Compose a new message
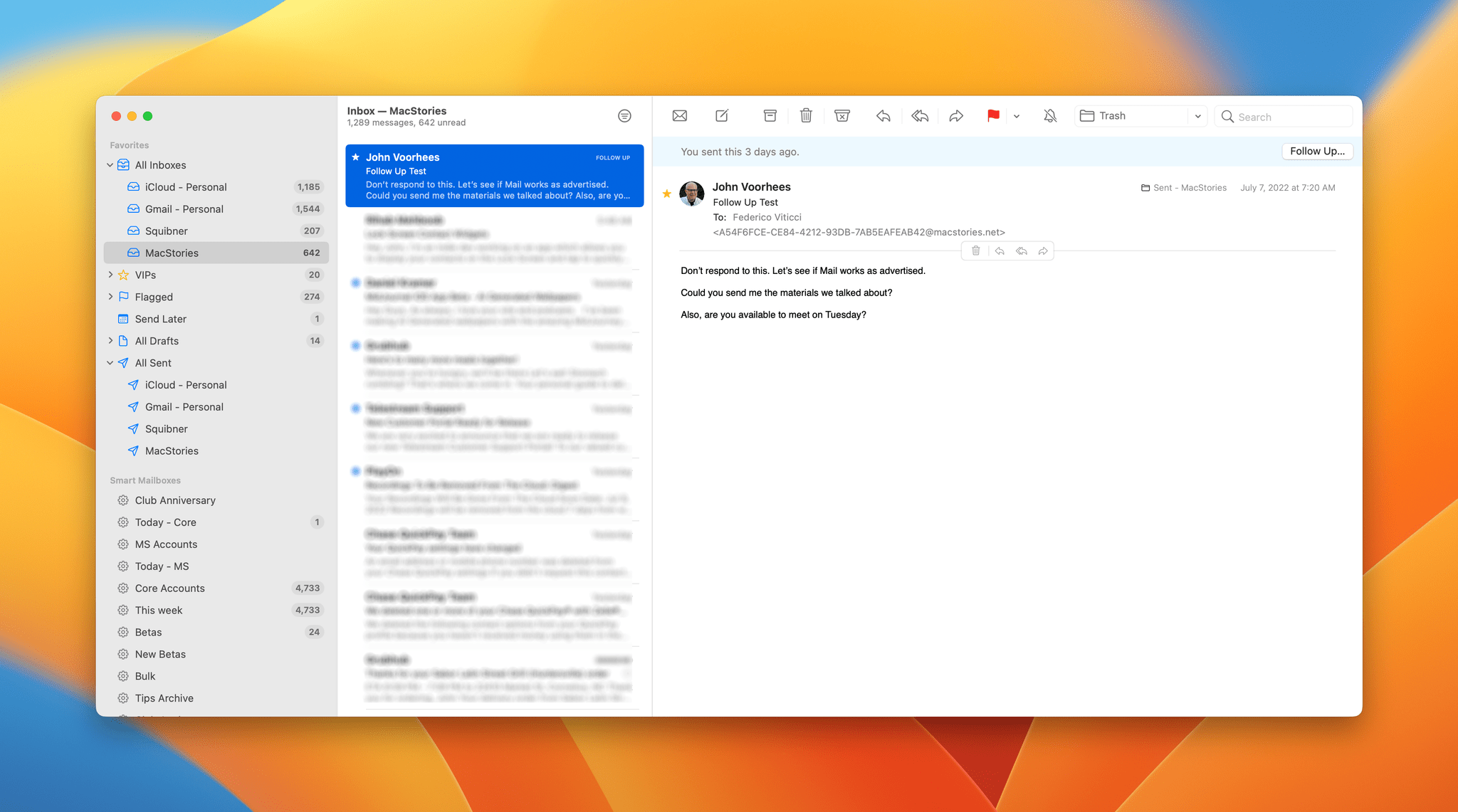Screen dimensions: 1458x812 pyautogui.click(x=722, y=116)
